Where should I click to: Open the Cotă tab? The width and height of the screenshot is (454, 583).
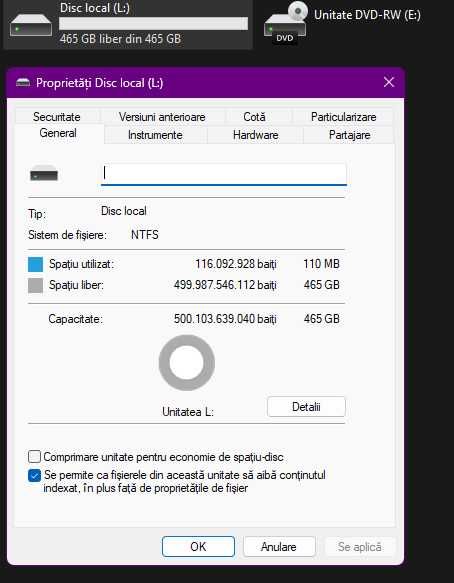click(x=254, y=117)
